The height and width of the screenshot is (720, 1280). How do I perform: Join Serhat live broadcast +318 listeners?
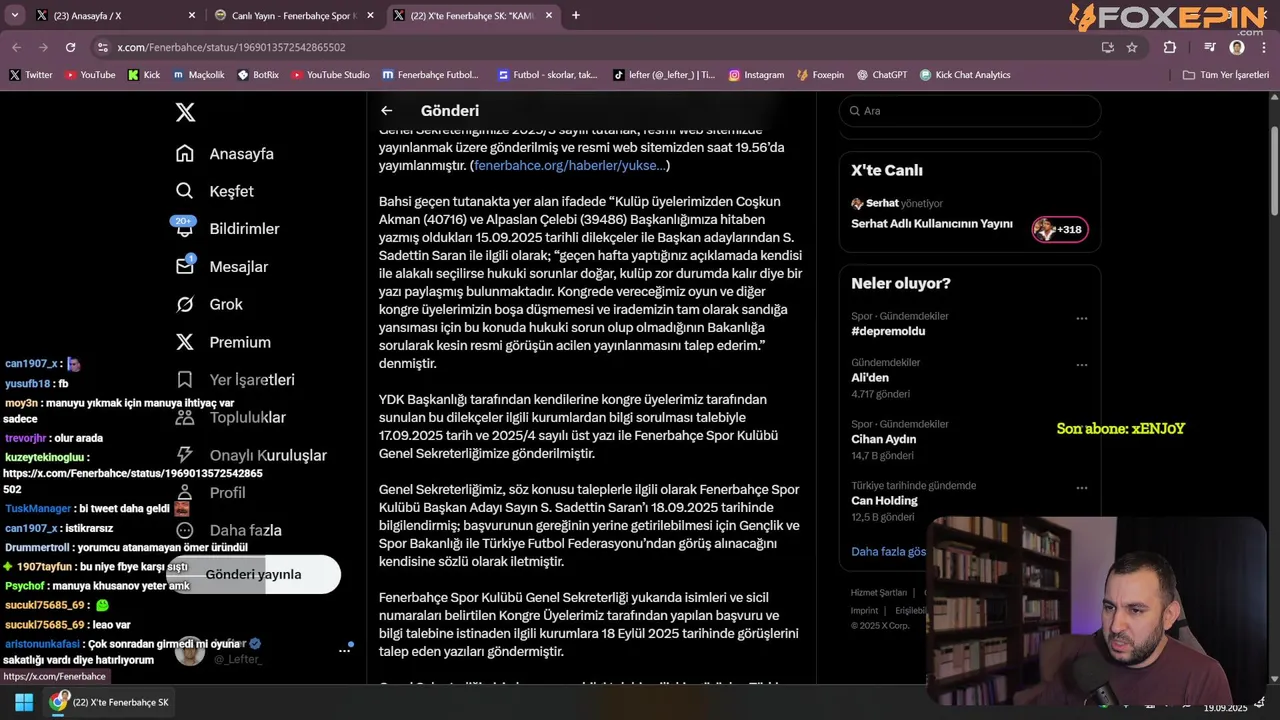point(1060,229)
